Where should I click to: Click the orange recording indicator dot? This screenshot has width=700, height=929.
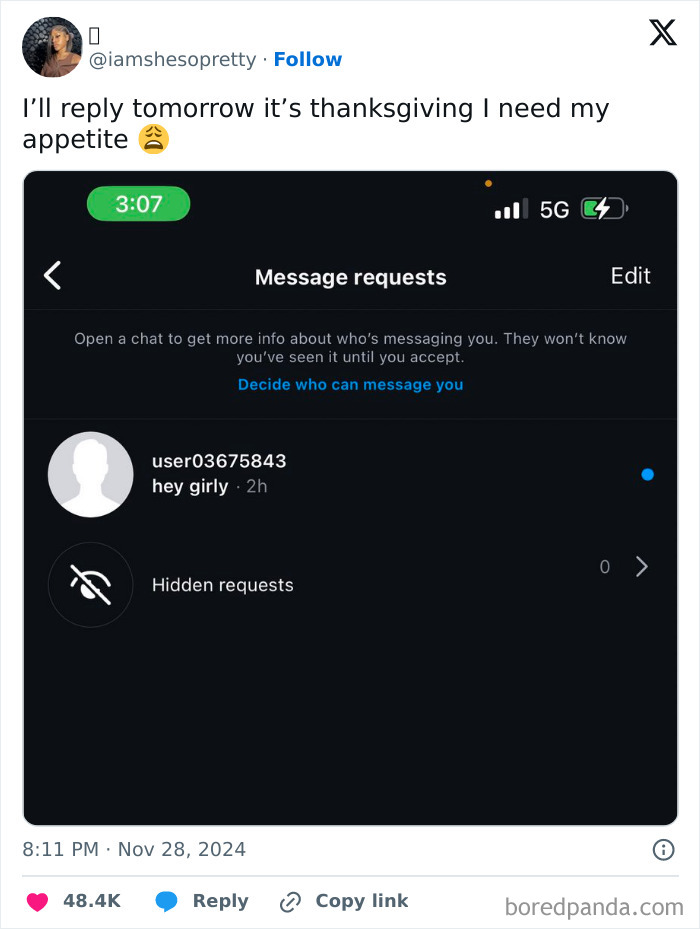pyautogui.click(x=488, y=182)
